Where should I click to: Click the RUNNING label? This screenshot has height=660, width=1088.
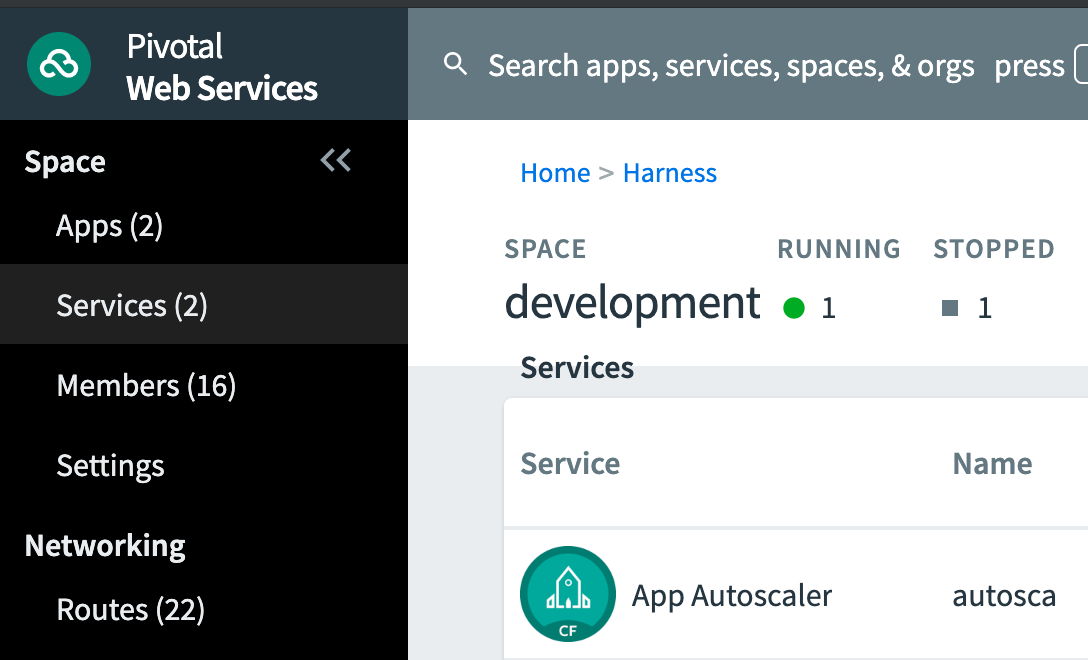(839, 249)
